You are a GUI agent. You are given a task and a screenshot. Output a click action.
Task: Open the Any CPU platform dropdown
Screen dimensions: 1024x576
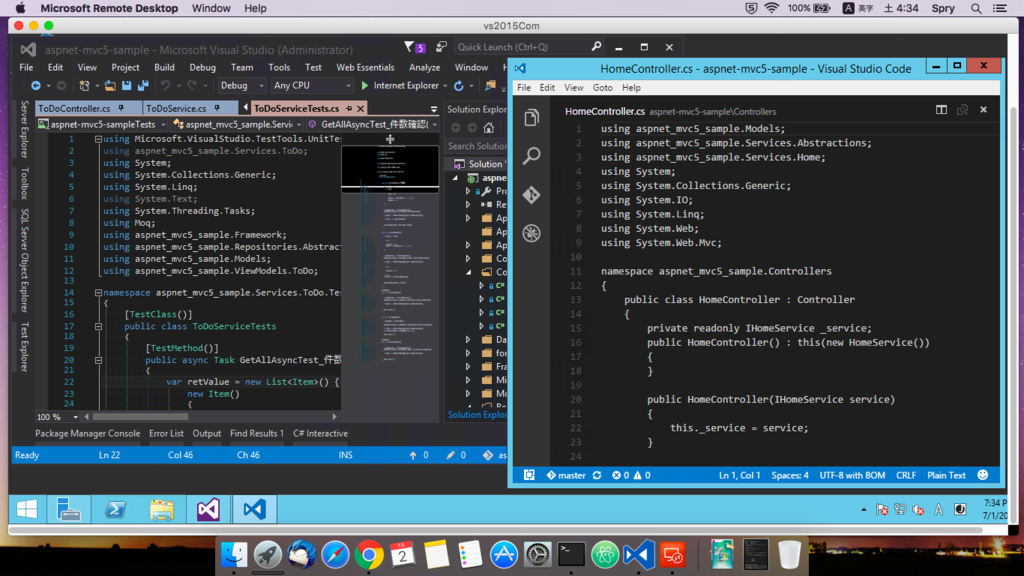click(x=312, y=86)
